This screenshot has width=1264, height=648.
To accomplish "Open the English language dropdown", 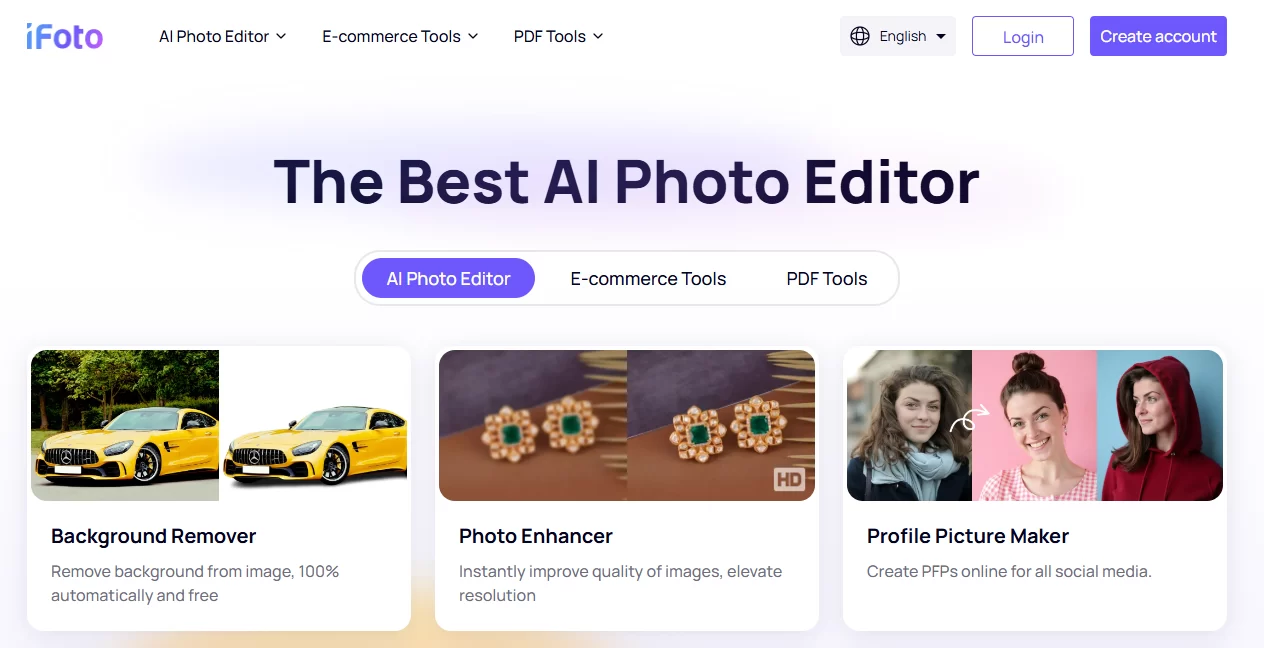I will 898,36.
